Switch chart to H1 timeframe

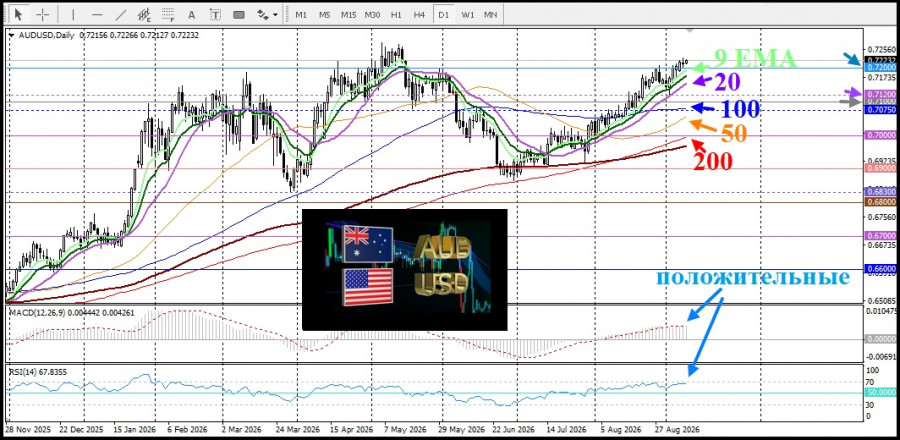click(396, 14)
